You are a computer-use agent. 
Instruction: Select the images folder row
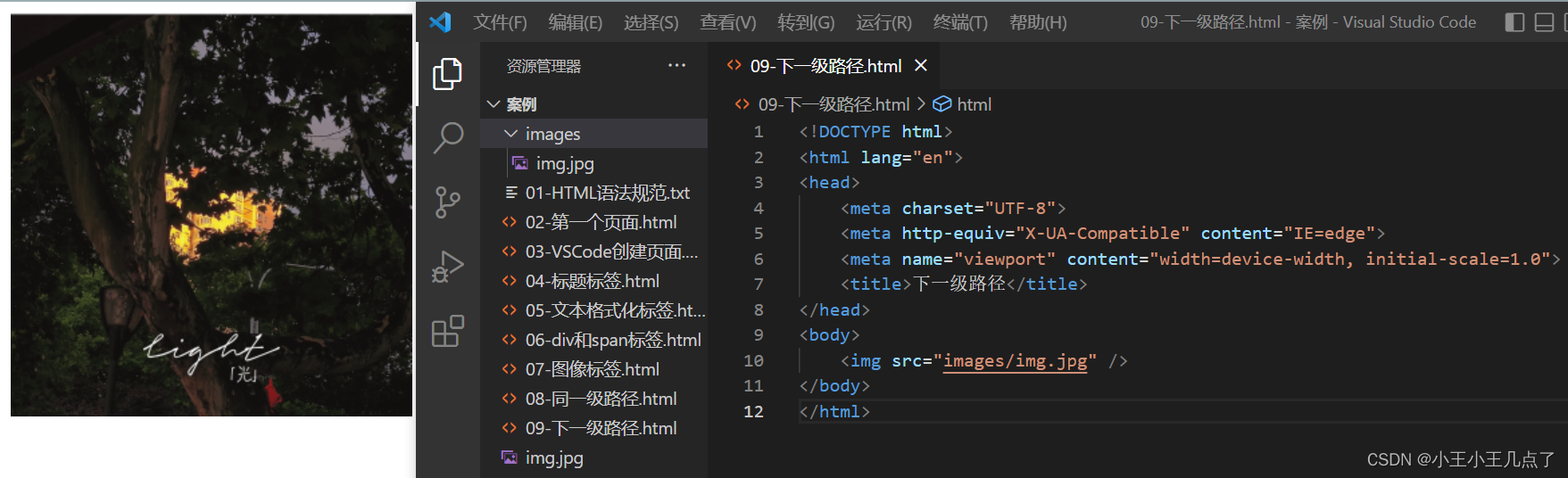pos(593,134)
